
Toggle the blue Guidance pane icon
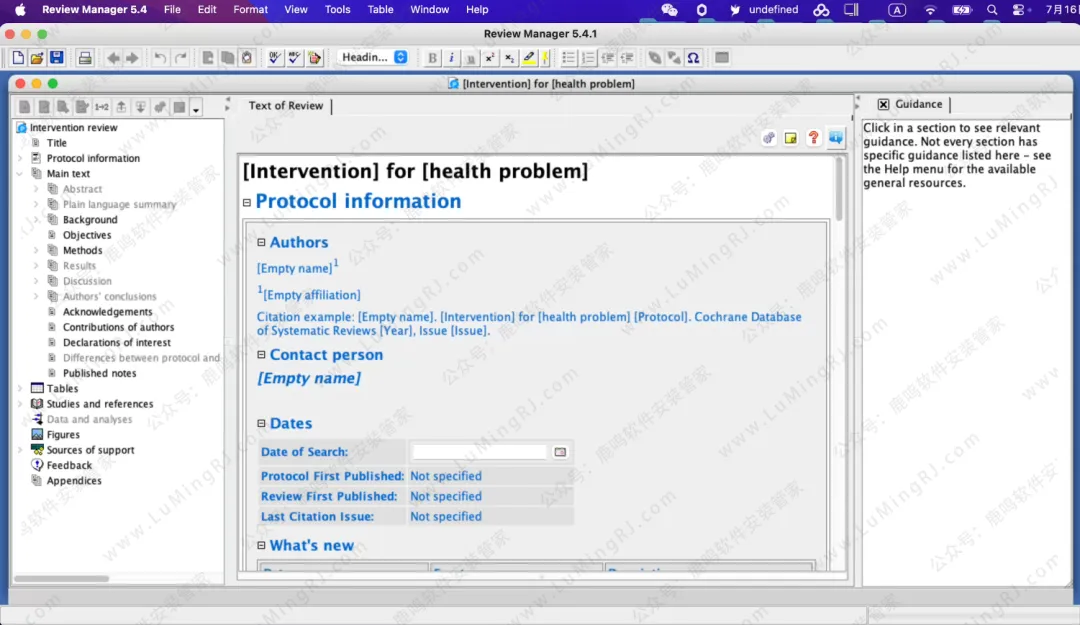pyautogui.click(x=835, y=138)
